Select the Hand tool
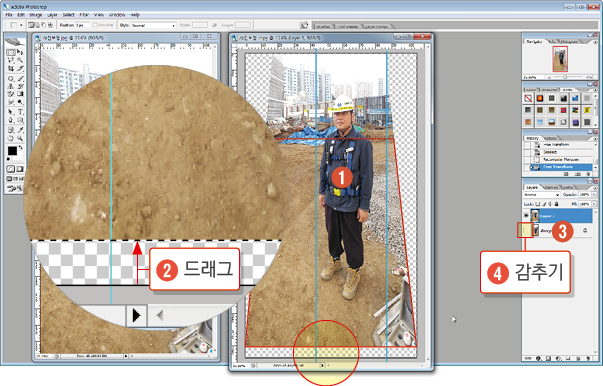Image resolution: width=603 pixels, height=386 pixels. point(11,138)
